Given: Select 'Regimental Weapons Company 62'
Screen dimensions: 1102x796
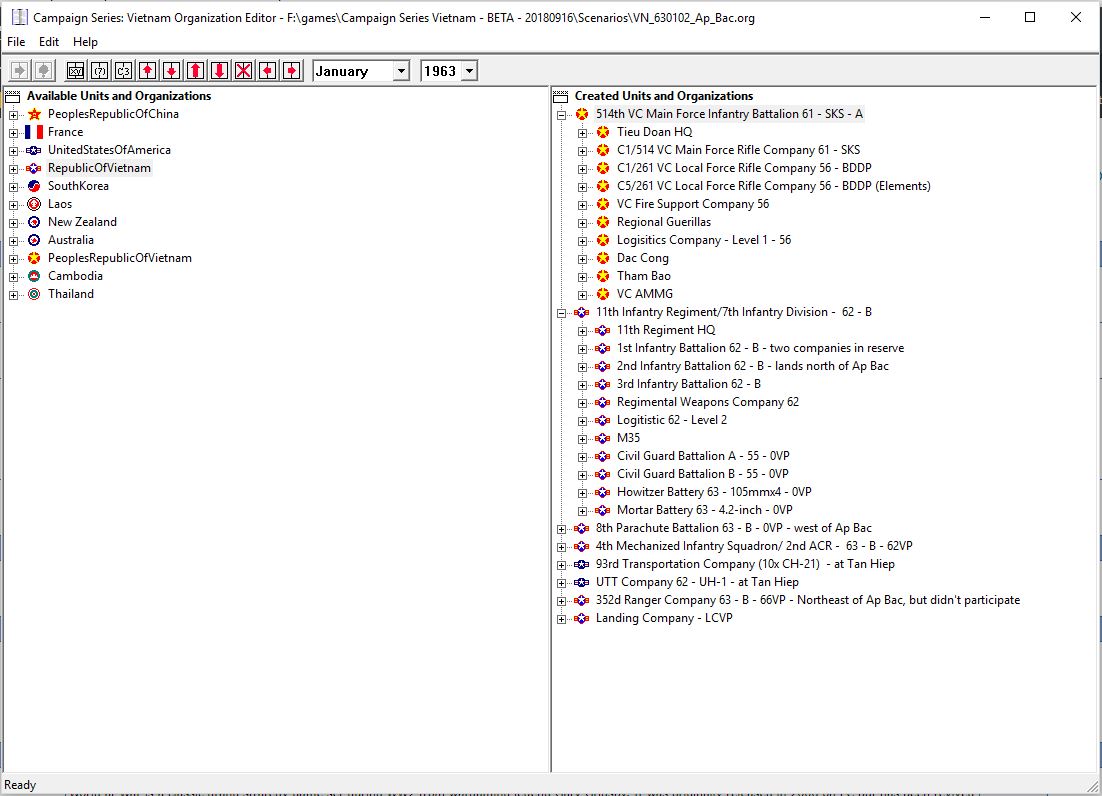Looking at the screenshot, I should [x=707, y=403].
